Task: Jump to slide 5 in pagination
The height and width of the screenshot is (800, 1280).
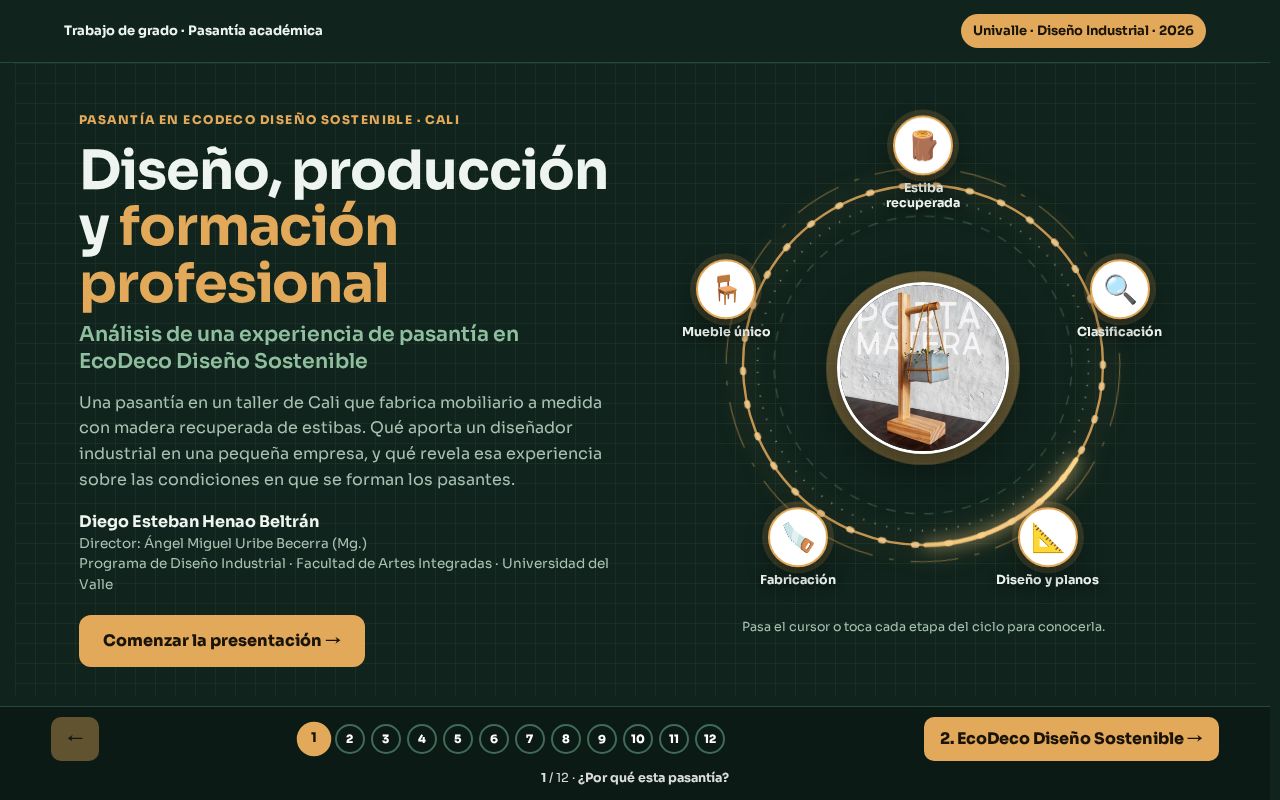Action: click(458, 739)
